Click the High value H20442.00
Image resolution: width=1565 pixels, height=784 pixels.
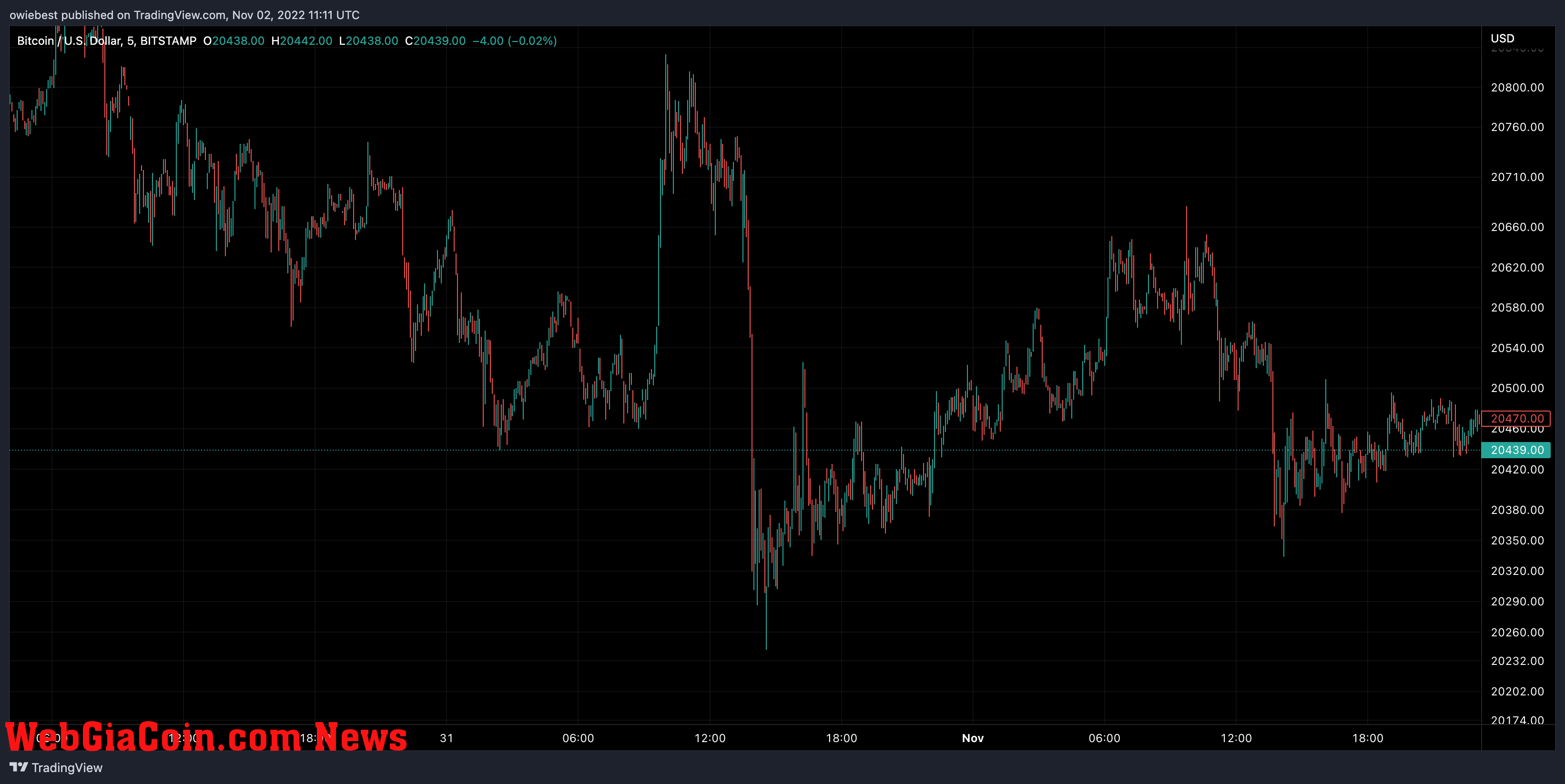coord(302,40)
